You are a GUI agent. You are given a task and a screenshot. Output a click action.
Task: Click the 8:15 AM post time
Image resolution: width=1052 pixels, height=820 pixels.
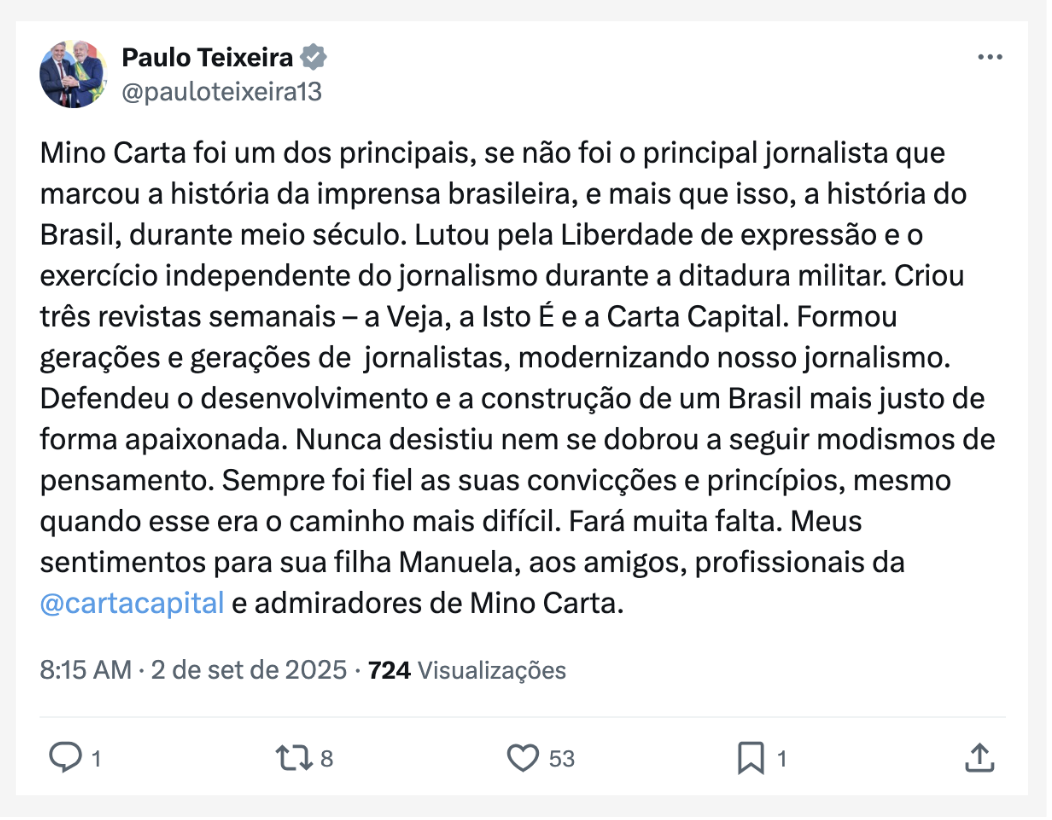[x=85, y=670]
